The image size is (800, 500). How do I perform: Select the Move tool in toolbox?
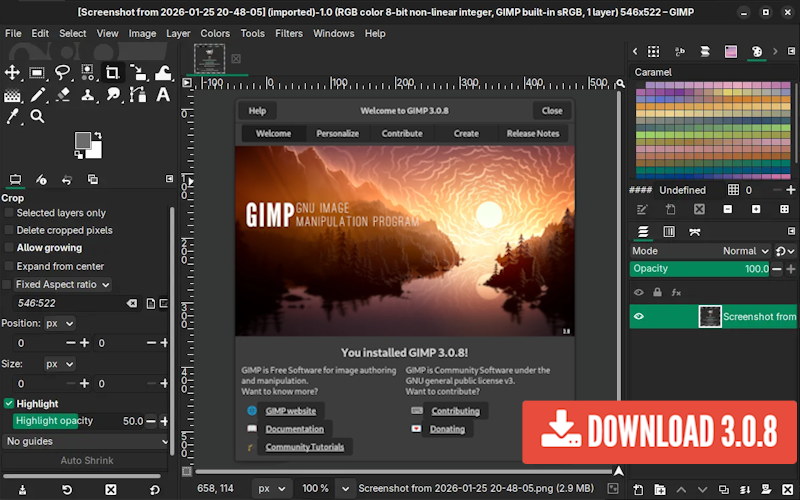tap(13, 72)
